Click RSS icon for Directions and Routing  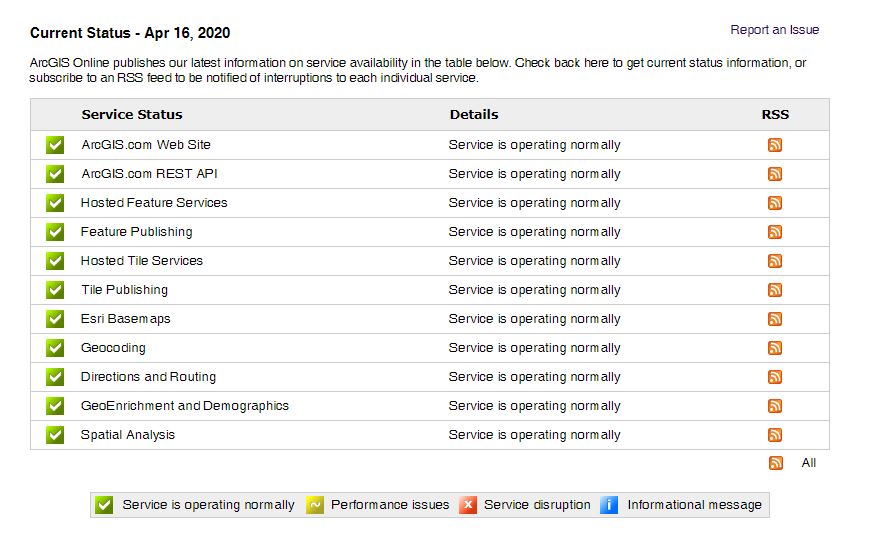(x=775, y=377)
